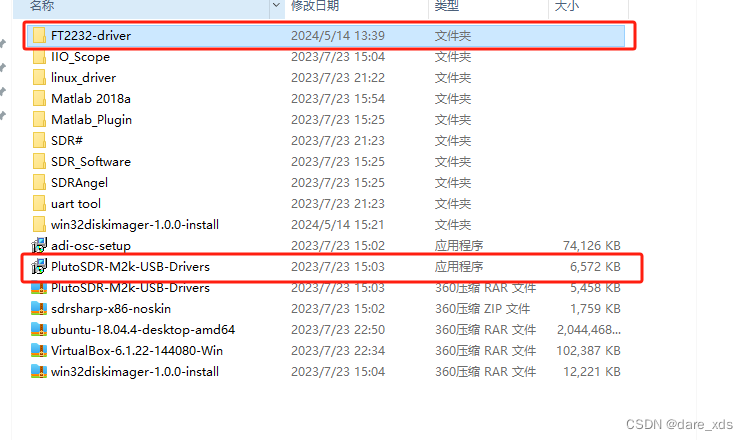Click the win32diskimager-1.0.0-install folder icon

click(x=39, y=225)
